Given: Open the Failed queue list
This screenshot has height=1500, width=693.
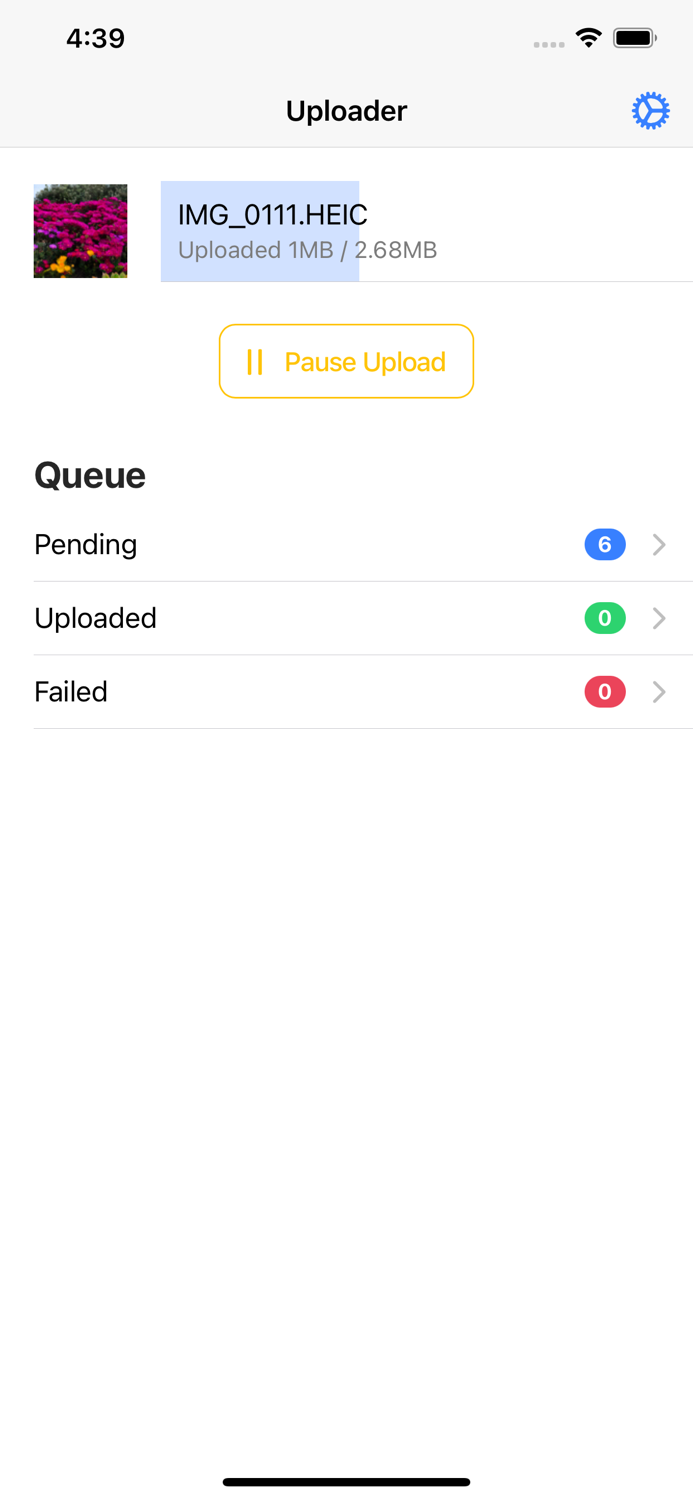Looking at the screenshot, I should click(71, 692).
